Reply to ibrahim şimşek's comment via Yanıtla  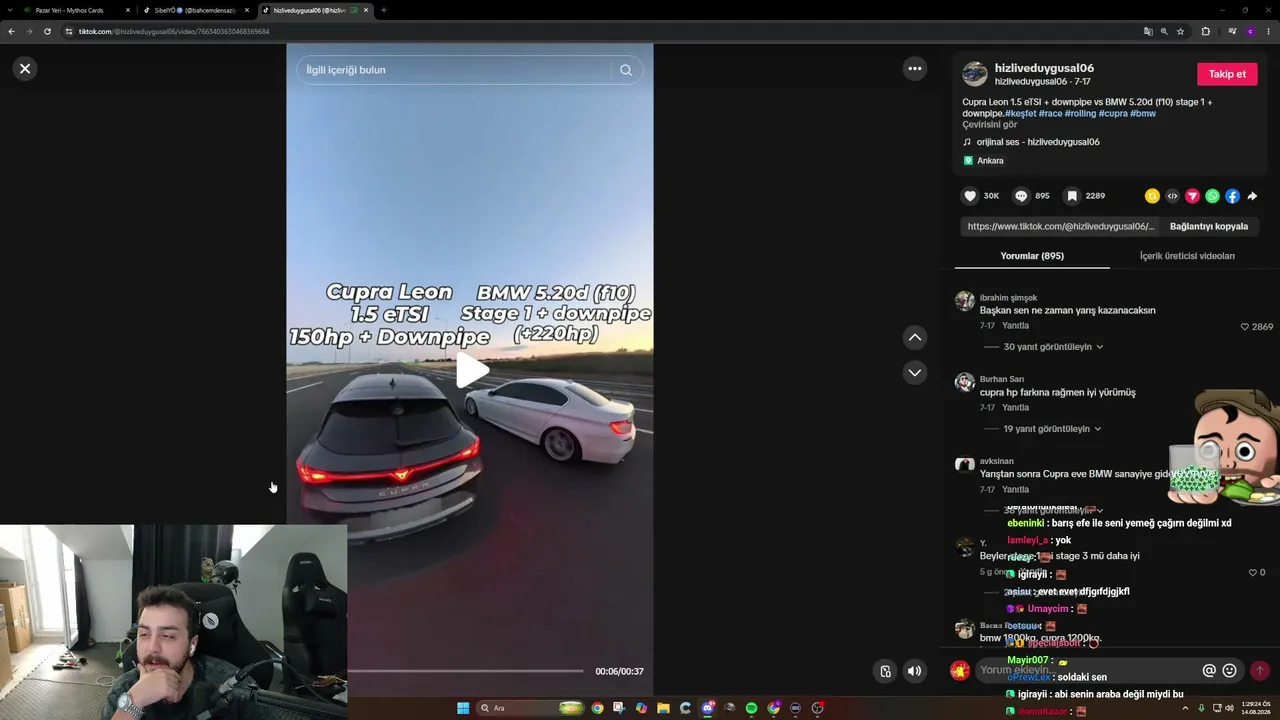point(1015,326)
